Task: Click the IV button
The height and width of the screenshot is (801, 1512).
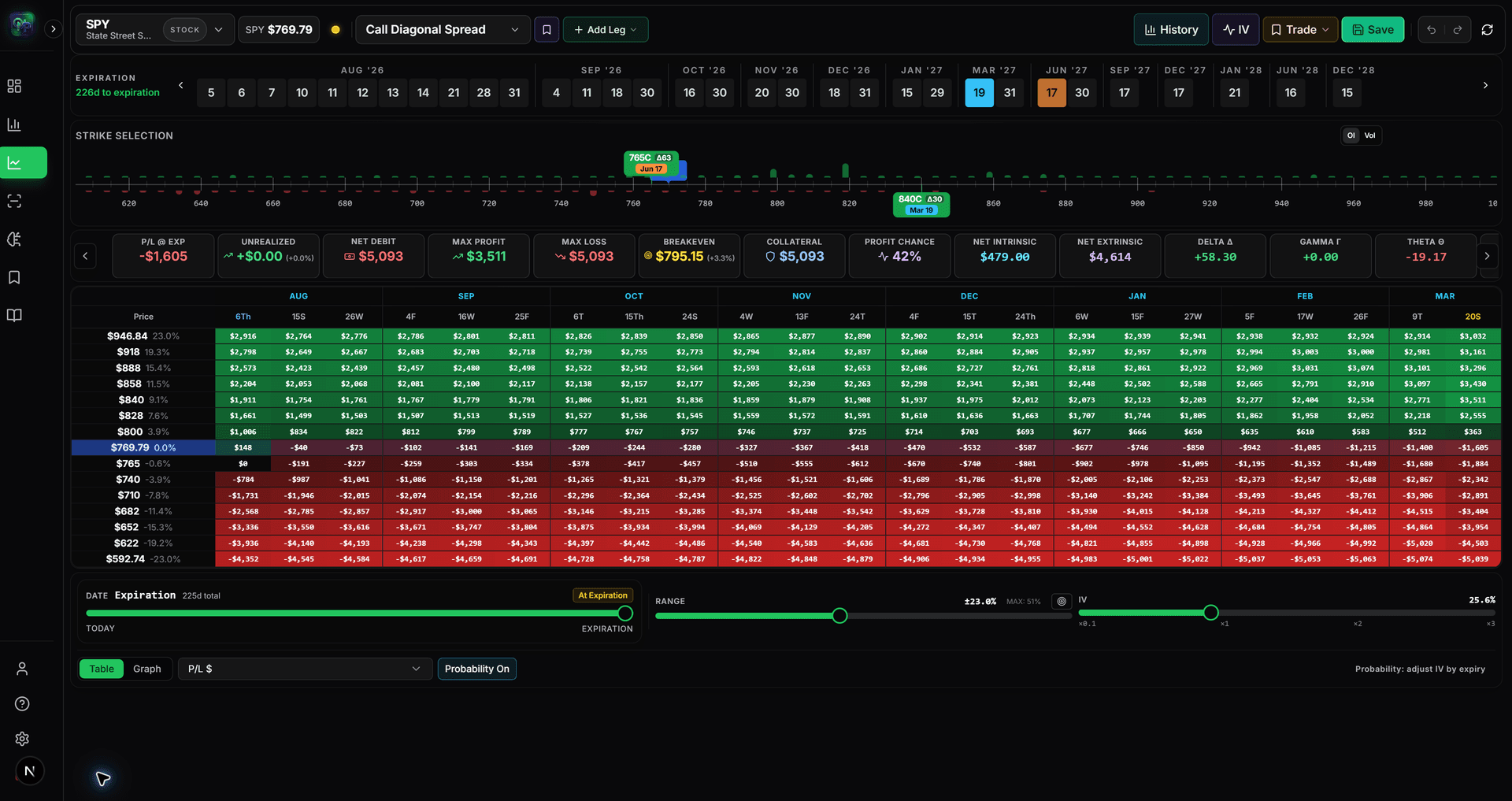Action: [1236, 30]
